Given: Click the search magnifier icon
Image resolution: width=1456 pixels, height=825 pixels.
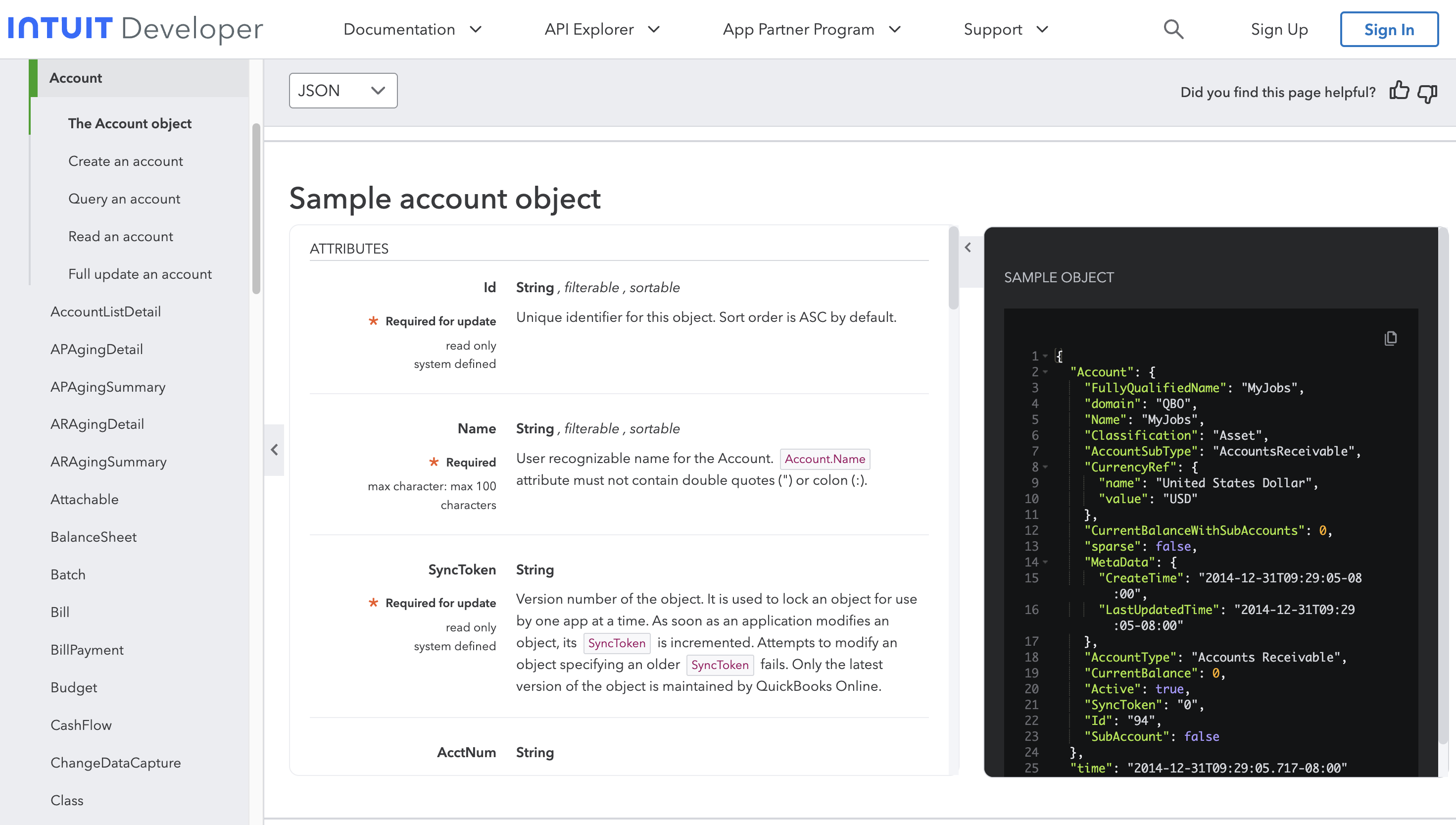Looking at the screenshot, I should coord(1173,29).
